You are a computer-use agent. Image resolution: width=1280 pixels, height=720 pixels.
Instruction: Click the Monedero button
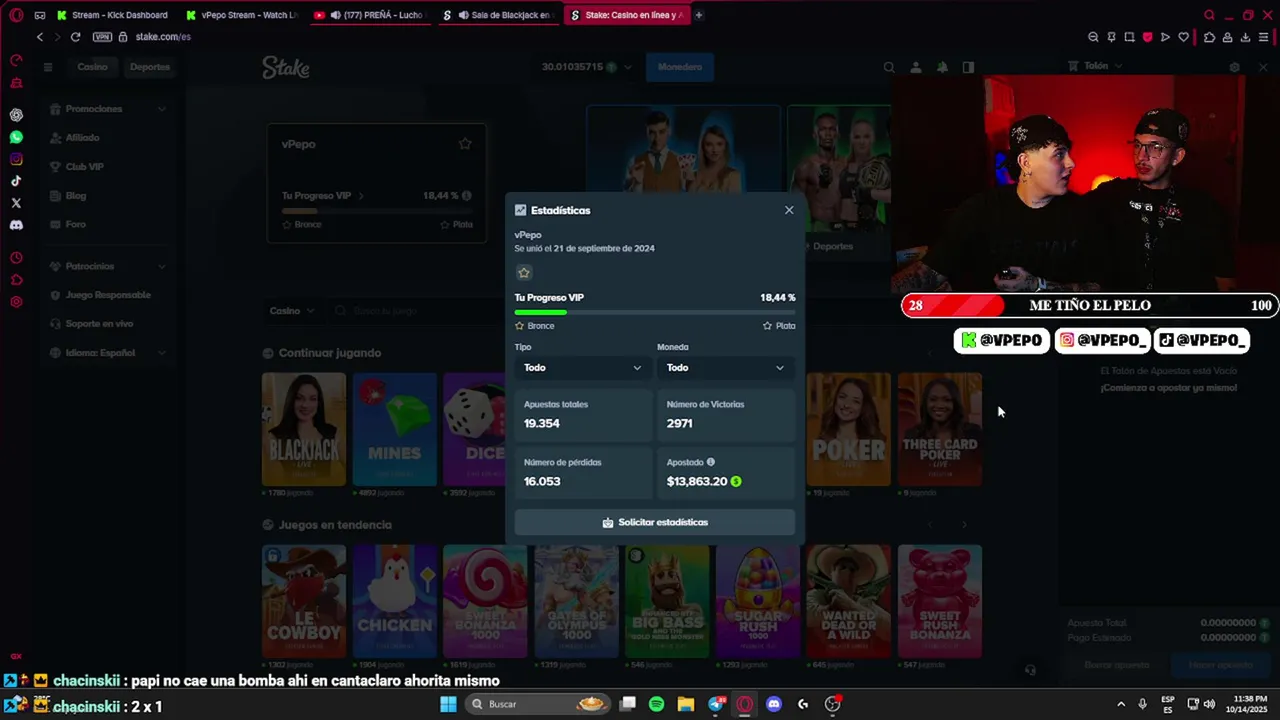(x=679, y=67)
